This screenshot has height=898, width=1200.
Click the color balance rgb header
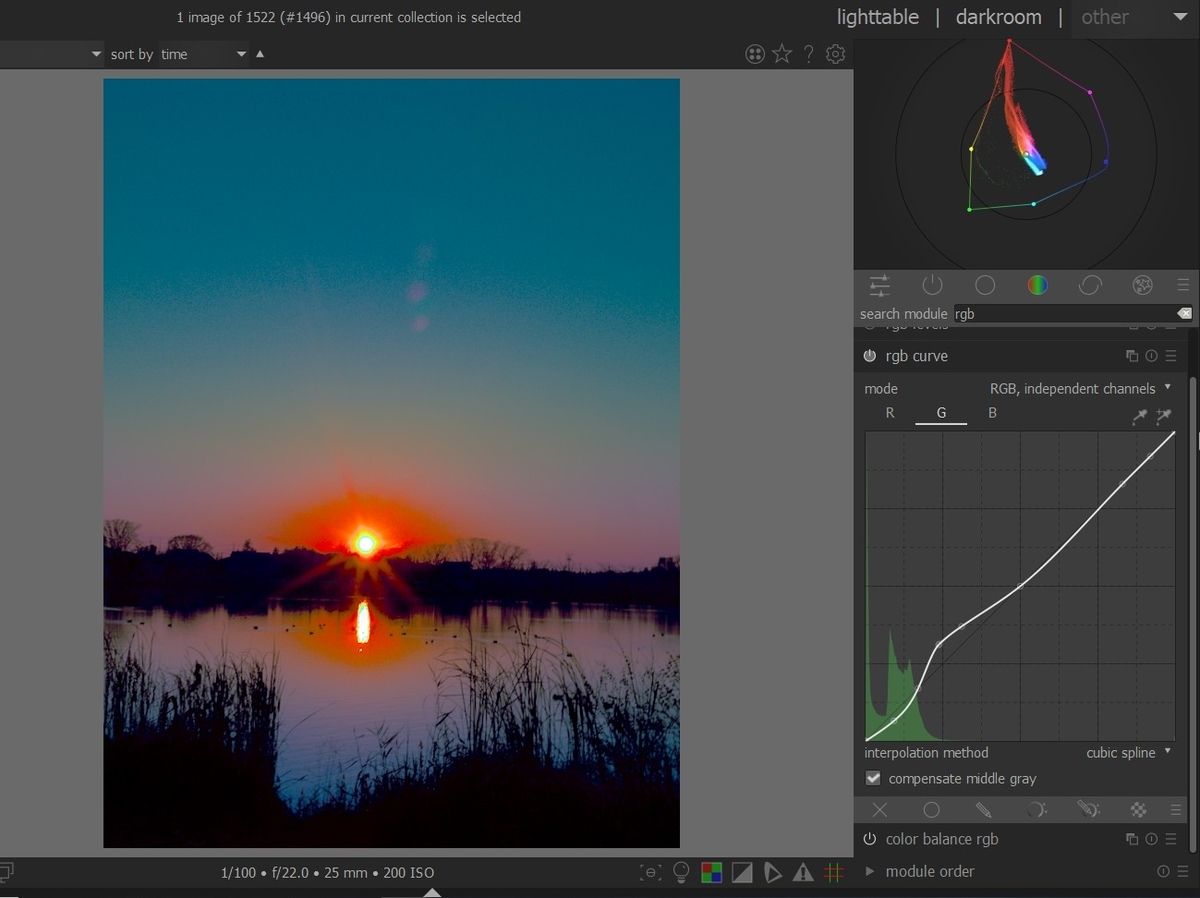[1020, 839]
